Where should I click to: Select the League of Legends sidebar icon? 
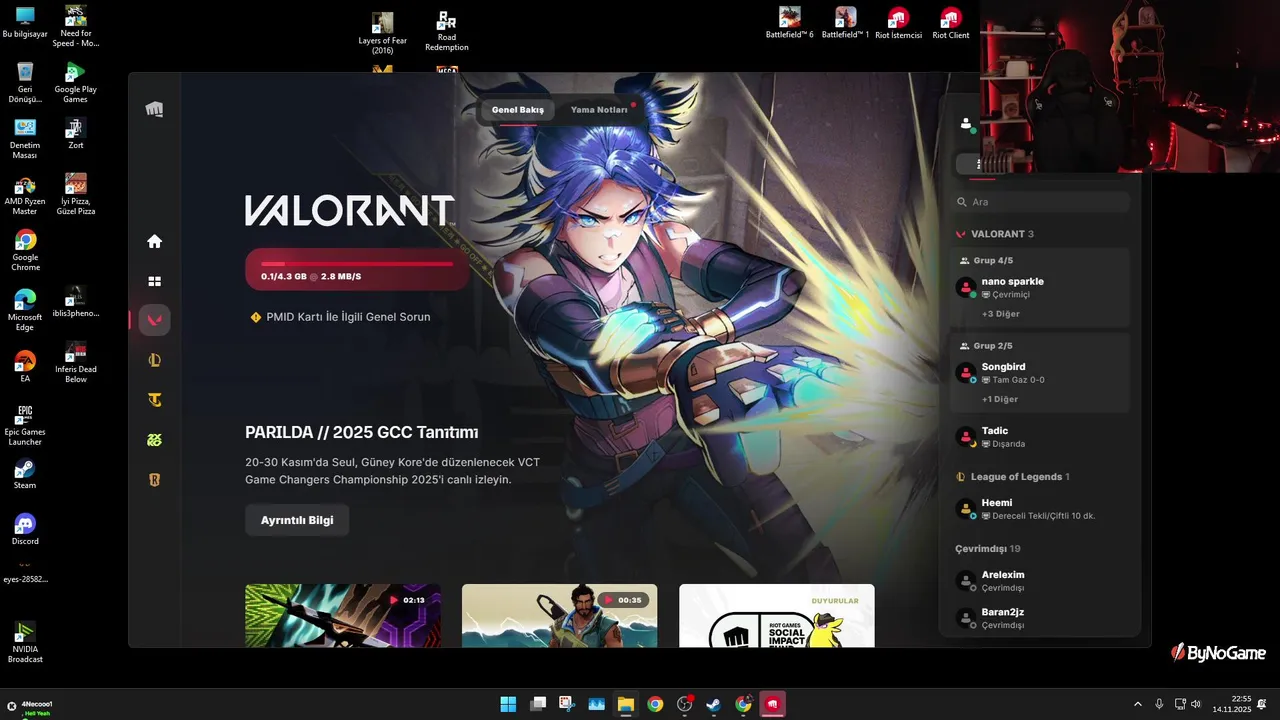click(x=154, y=360)
